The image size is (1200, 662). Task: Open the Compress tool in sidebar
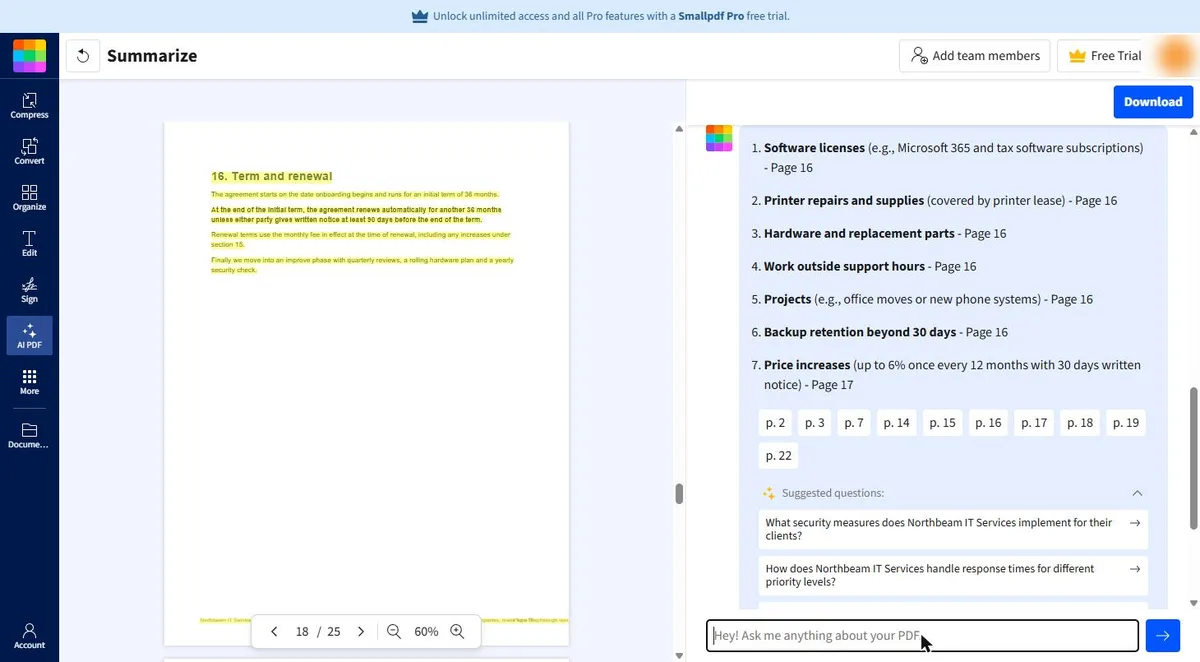29,105
